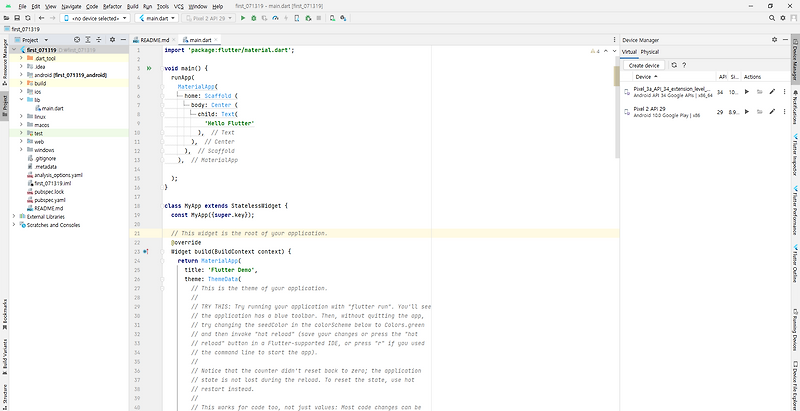
Task: Show Pixel 2 API 29 files on disk
Action: pyautogui.click(x=758, y=113)
